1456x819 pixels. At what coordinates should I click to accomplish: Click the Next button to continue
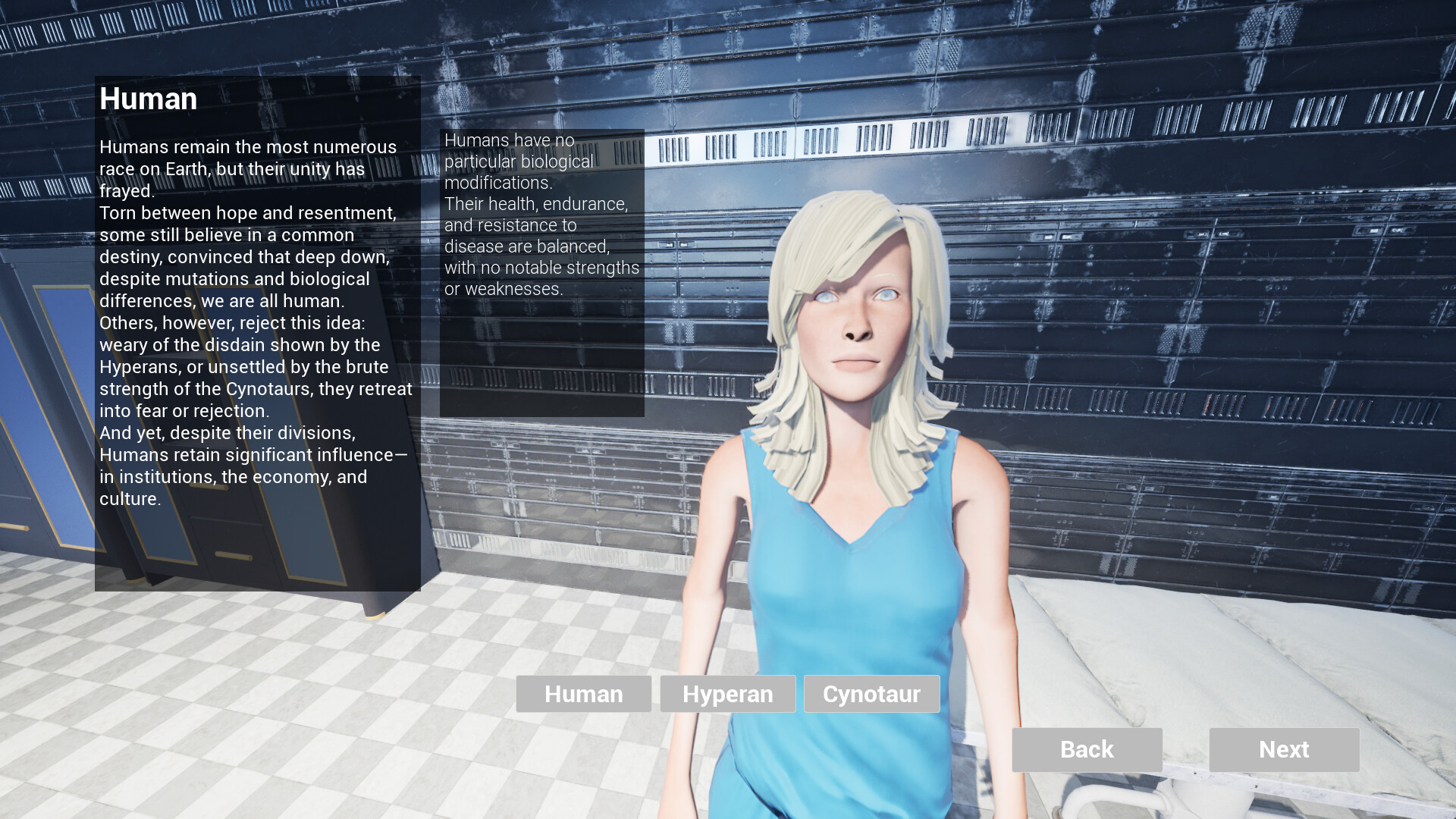(1283, 749)
